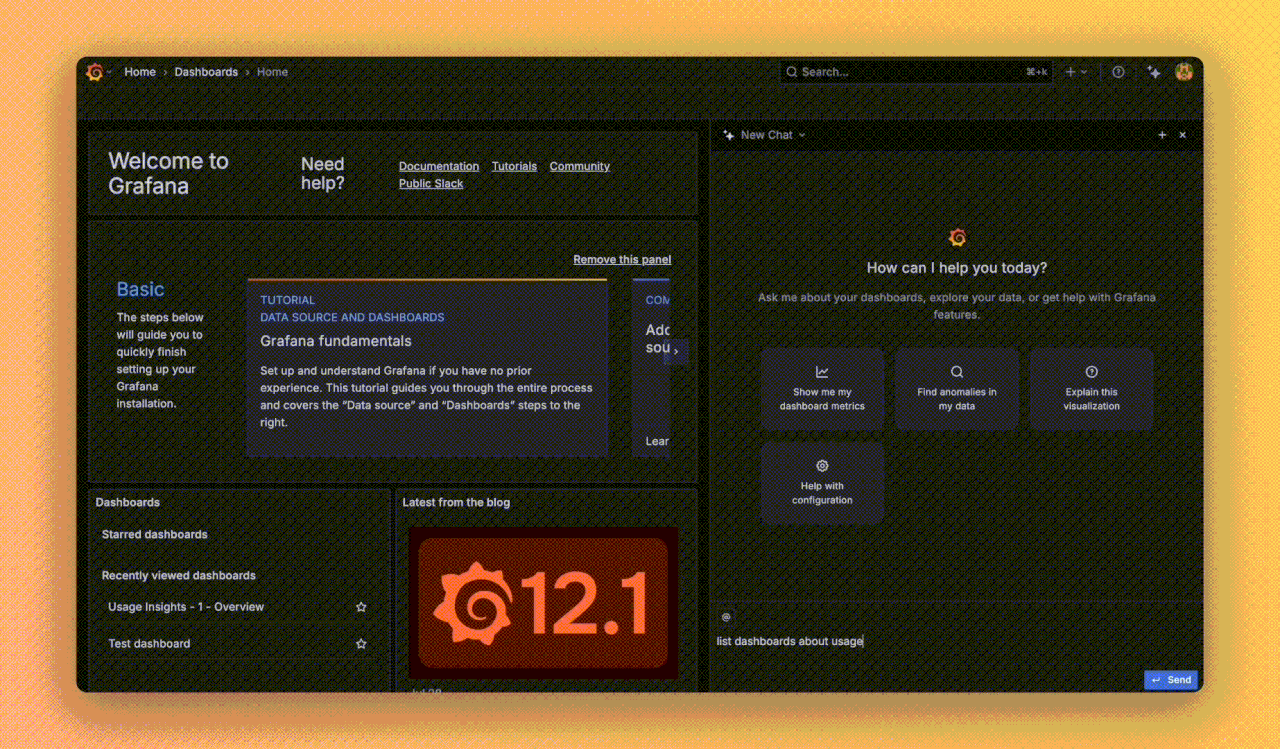Viewport: 1280px width, 749px height.
Task: Click the Grafana logo in assistant panel
Action: (x=957, y=237)
